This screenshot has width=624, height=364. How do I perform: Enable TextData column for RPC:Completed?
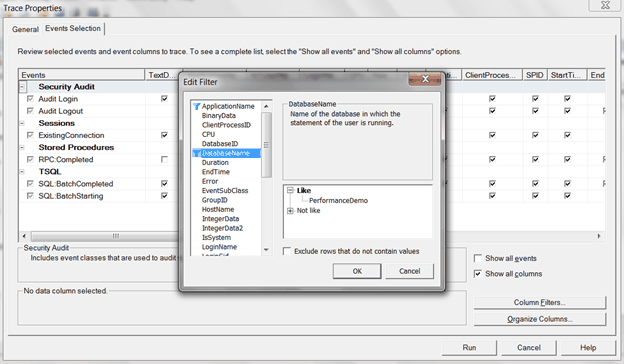pyautogui.click(x=164, y=160)
